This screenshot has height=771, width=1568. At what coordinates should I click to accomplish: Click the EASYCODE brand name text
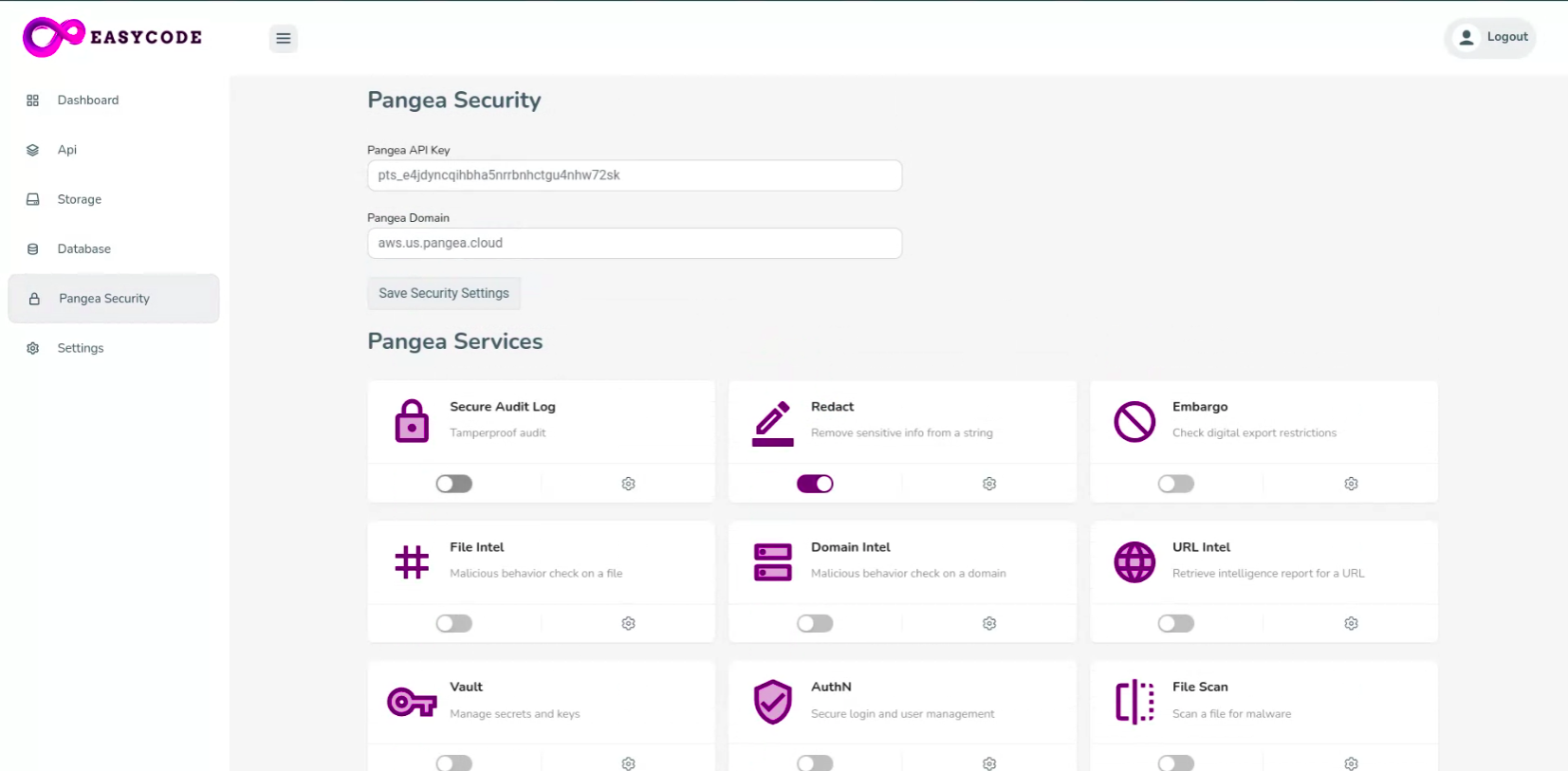(x=146, y=37)
